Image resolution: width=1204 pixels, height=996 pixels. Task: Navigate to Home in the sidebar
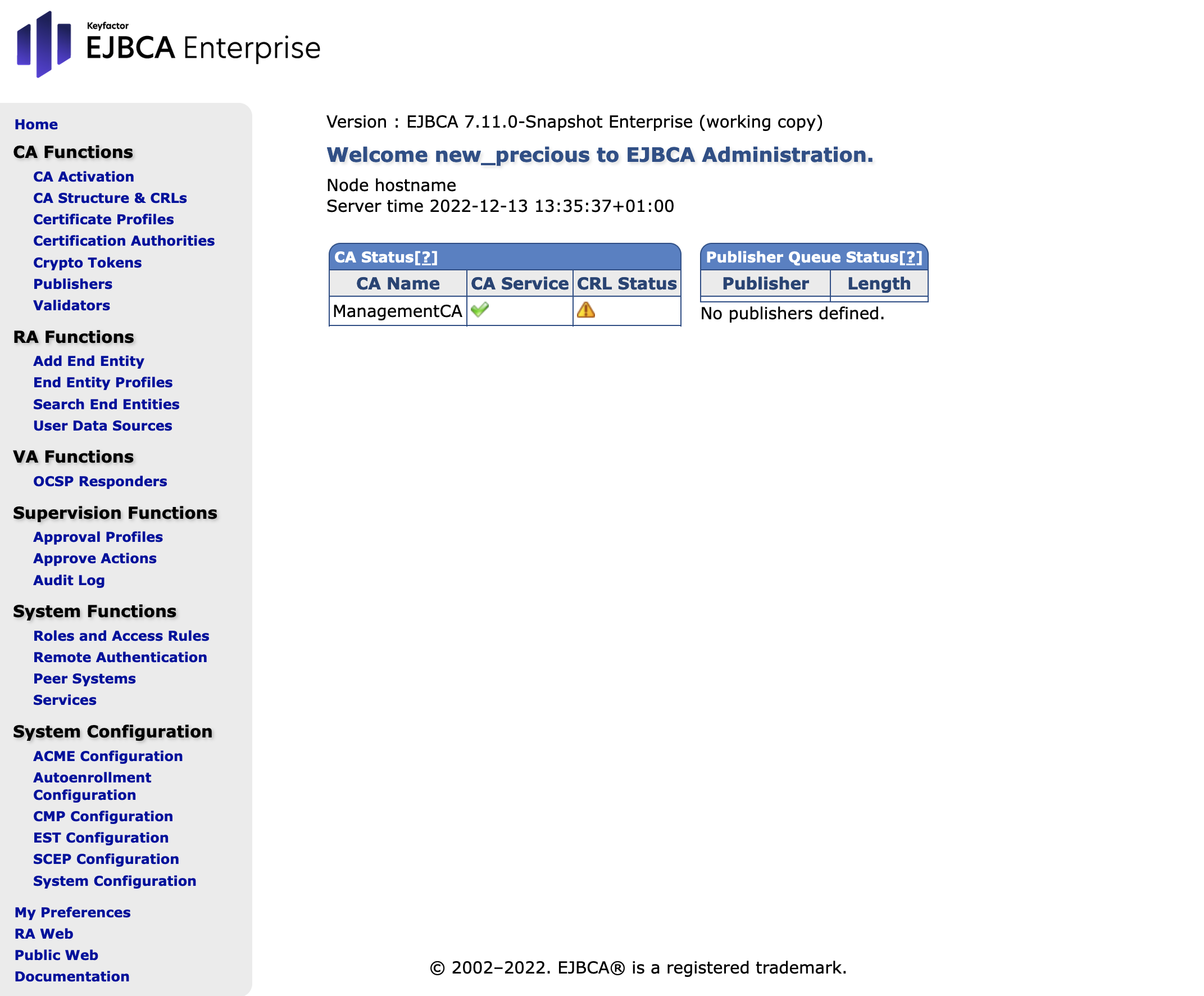[x=36, y=125]
